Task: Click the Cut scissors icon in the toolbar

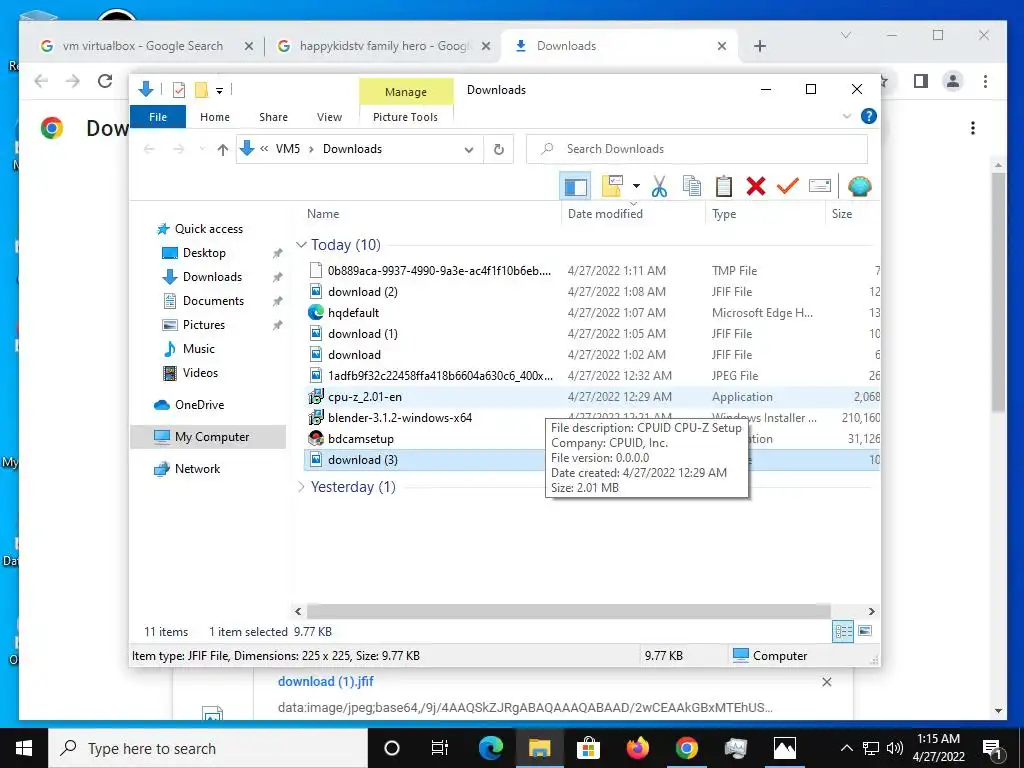Action: point(659,187)
